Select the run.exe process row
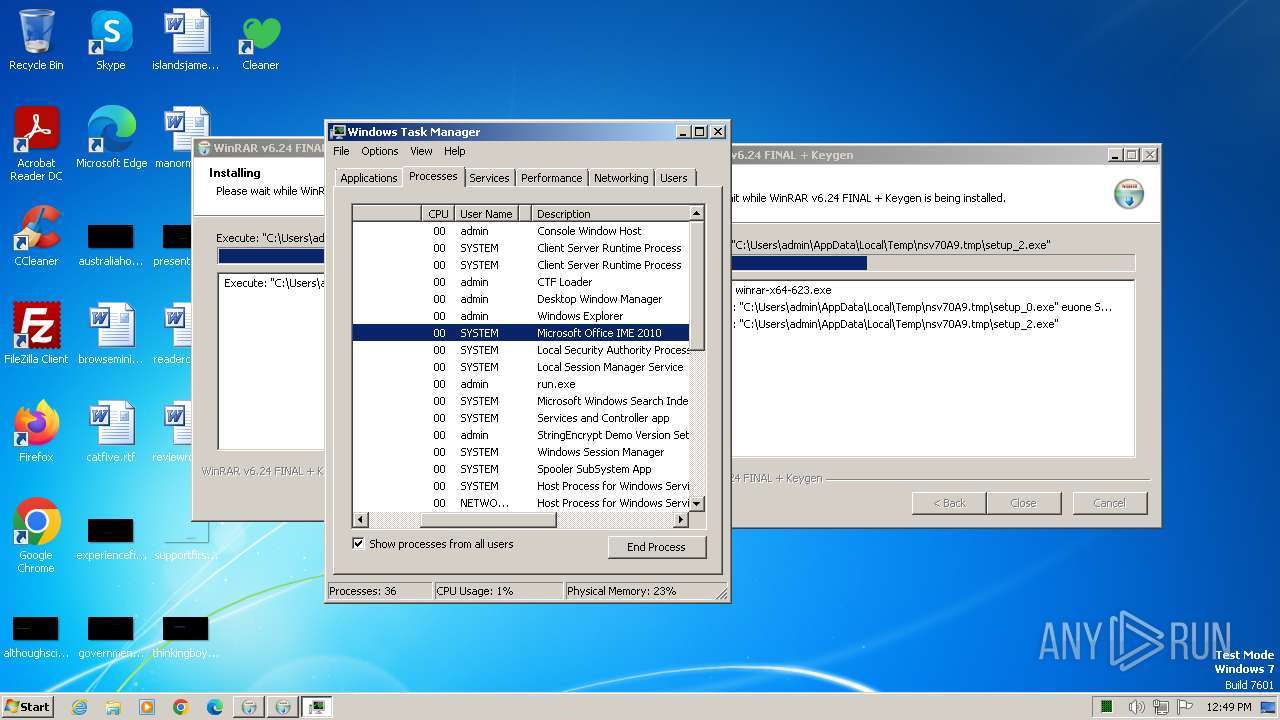This screenshot has width=1280, height=720. click(x=521, y=384)
